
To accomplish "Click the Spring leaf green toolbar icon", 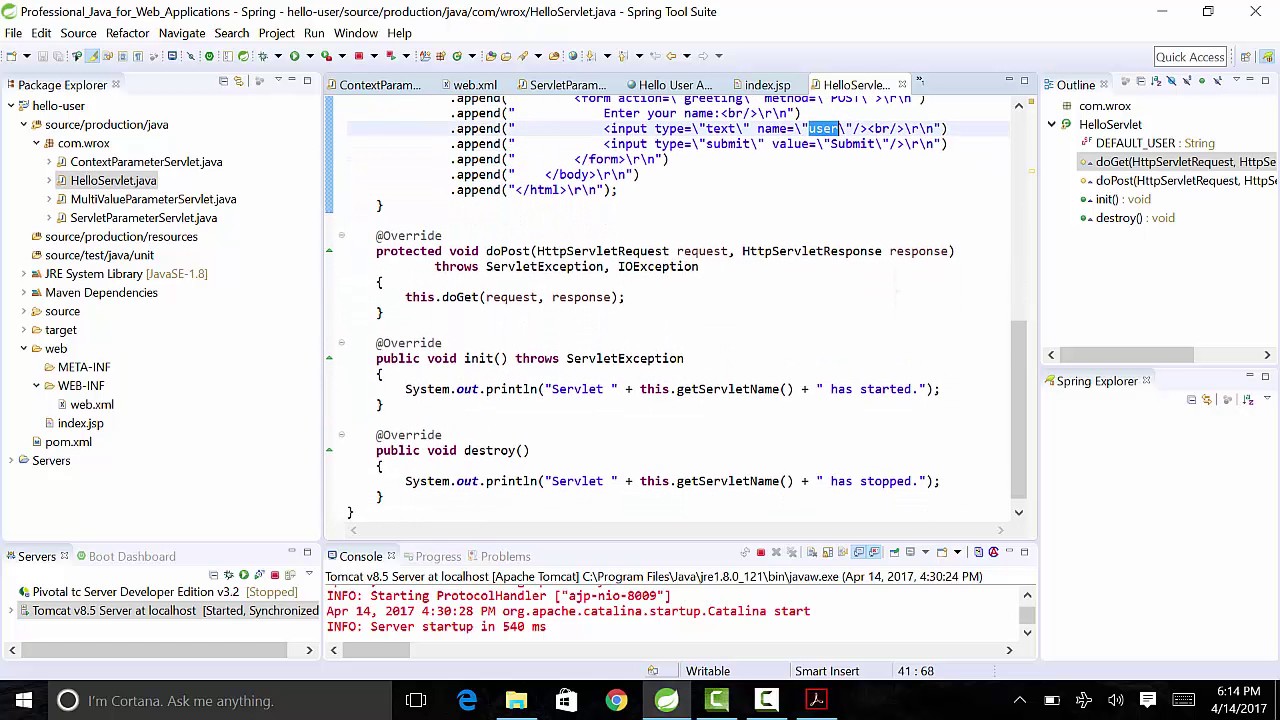I will pyautogui.click(x=243, y=55).
